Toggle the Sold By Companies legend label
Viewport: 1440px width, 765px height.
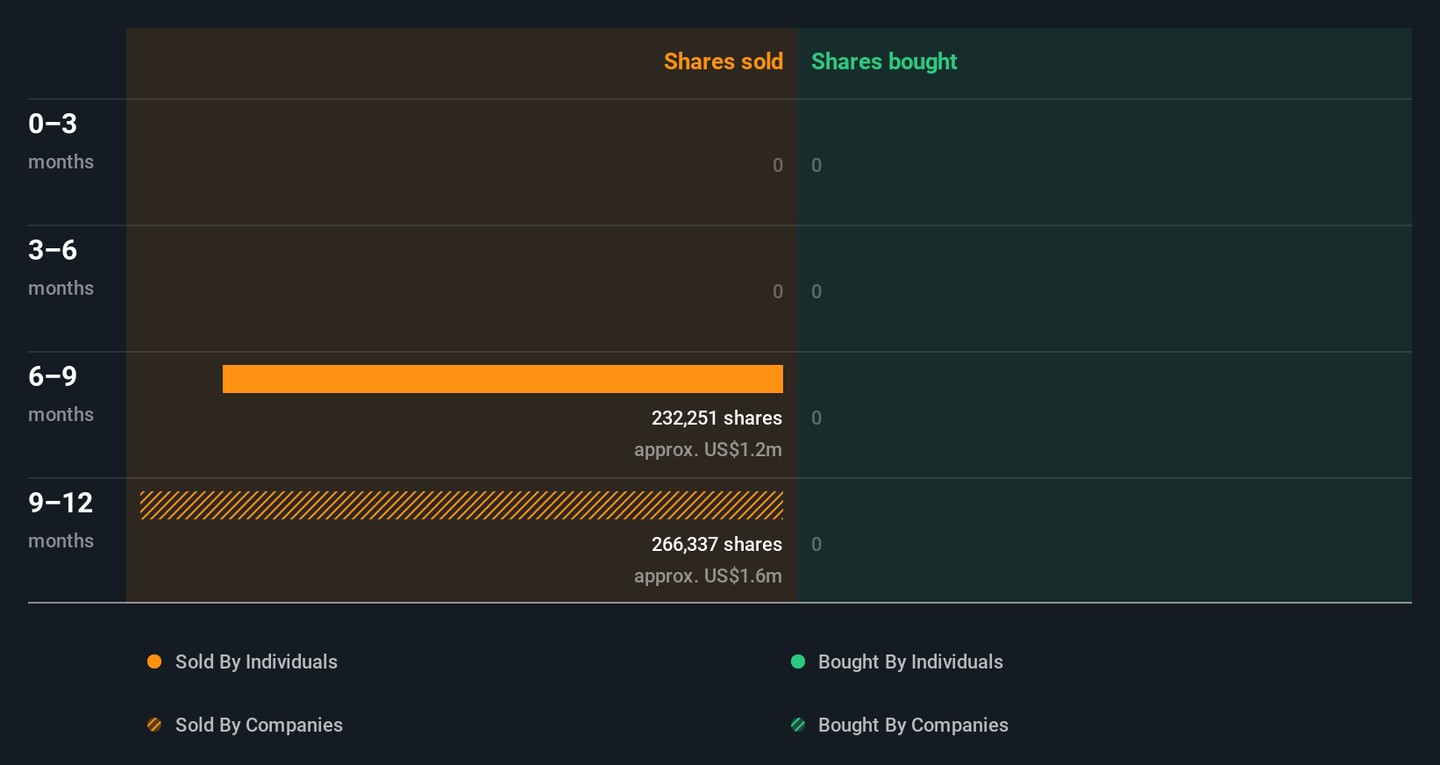coord(259,725)
